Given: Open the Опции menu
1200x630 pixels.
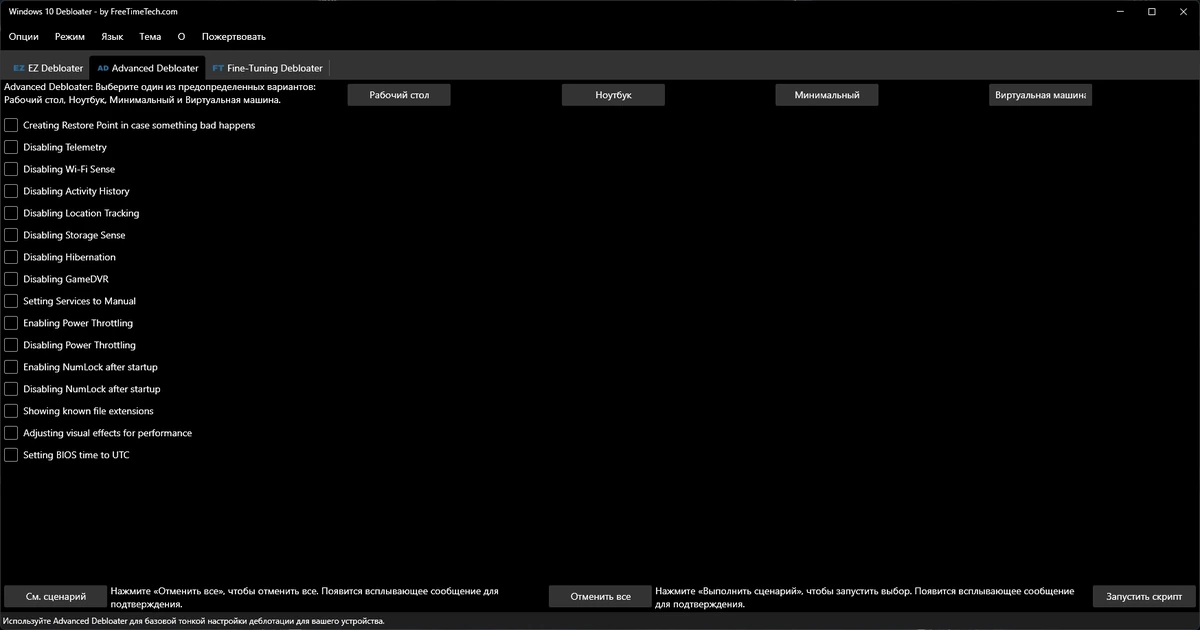Looking at the screenshot, I should click(24, 36).
